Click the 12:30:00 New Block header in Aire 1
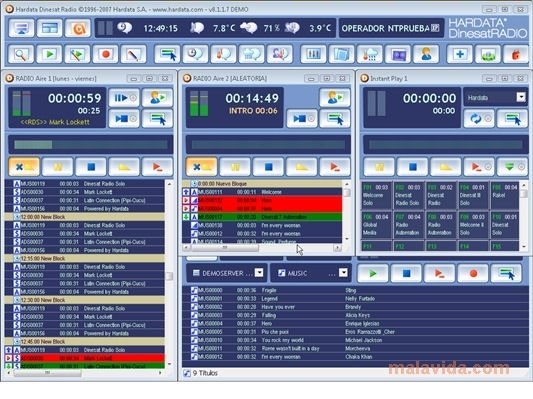 (85, 300)
